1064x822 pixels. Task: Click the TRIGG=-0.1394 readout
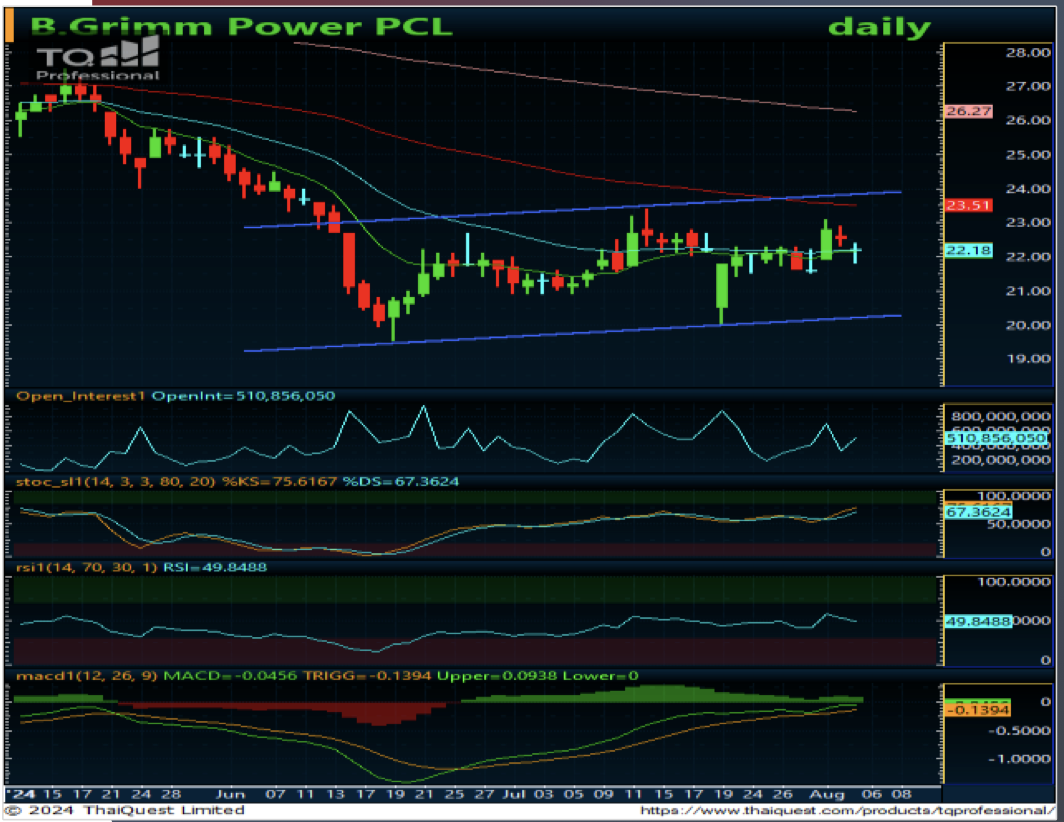367,675
